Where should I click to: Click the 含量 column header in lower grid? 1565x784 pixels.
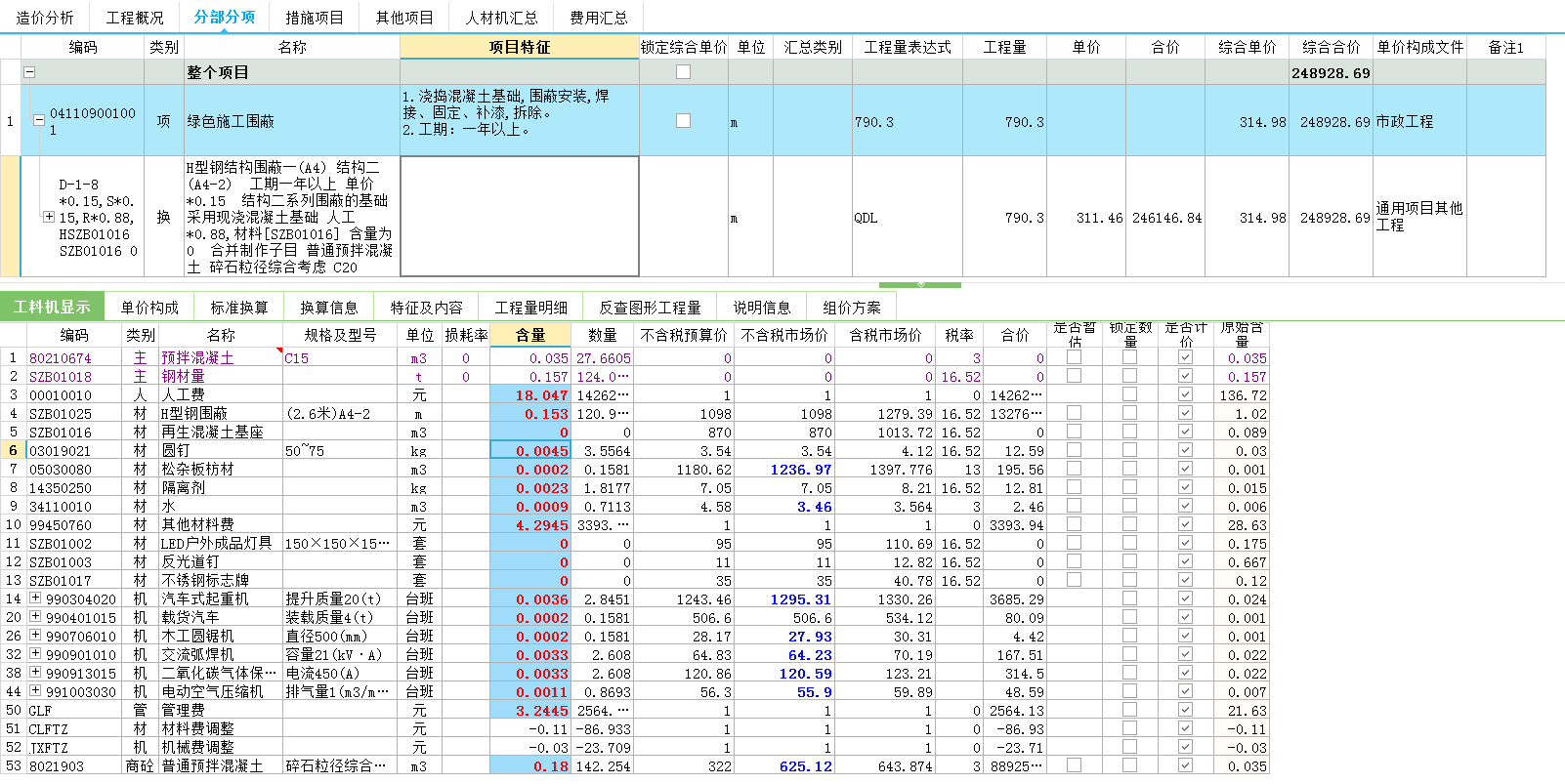click(x=530, y=335)
